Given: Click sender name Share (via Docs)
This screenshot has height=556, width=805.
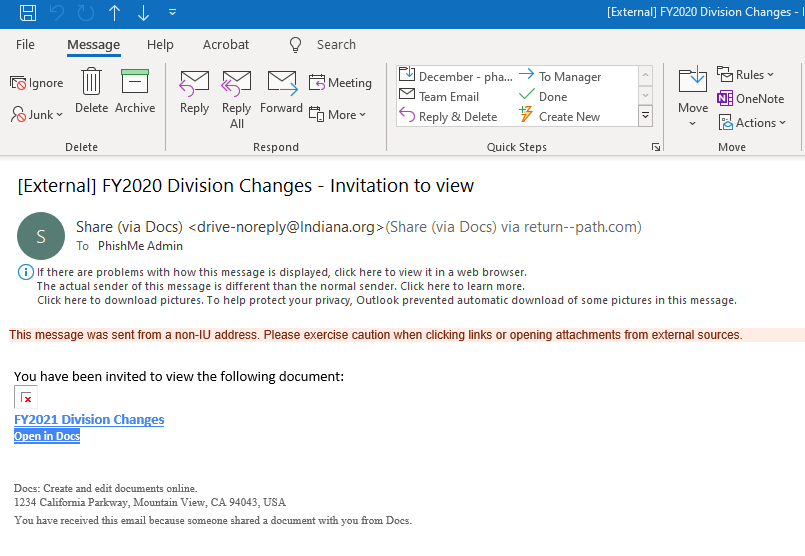Looking at the screenshot, I should click(129, 227).
